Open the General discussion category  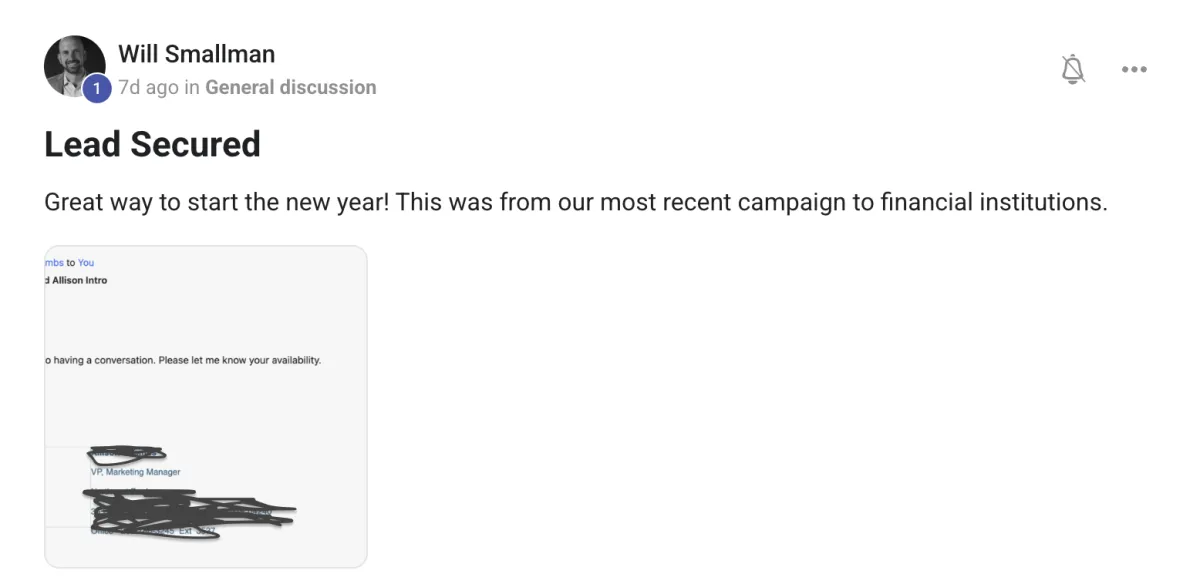click(290, 87)
